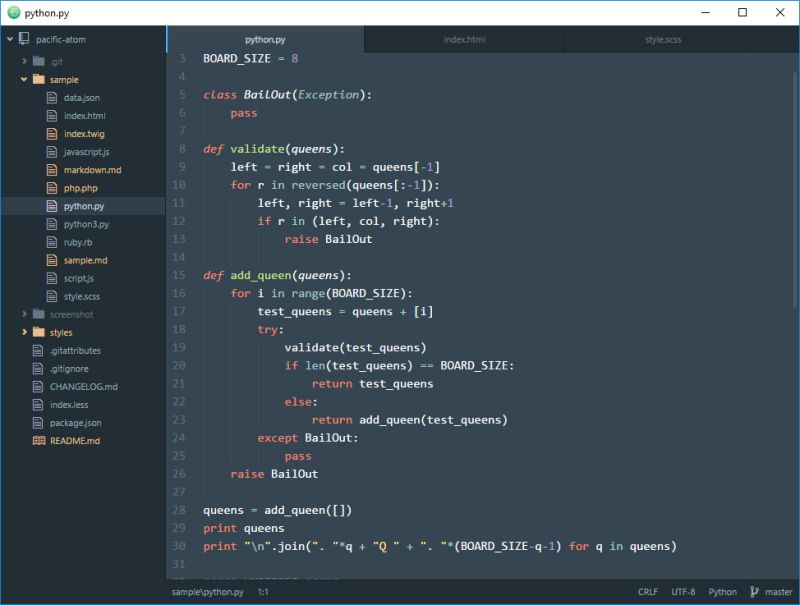Click the JavaScript icon next to javascript.js
800x605 pixels.
click(x=51, y=151)
